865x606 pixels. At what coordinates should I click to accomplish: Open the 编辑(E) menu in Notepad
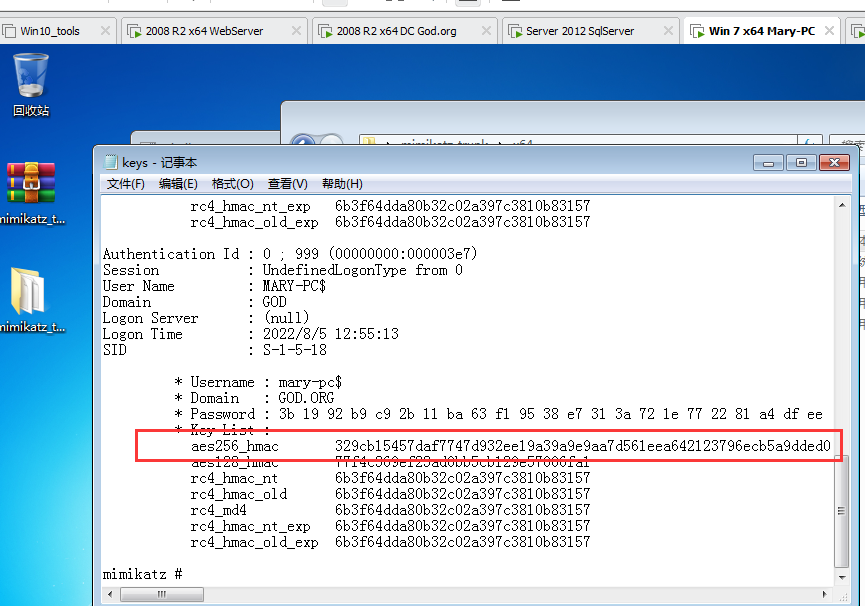tap(178, 184)
